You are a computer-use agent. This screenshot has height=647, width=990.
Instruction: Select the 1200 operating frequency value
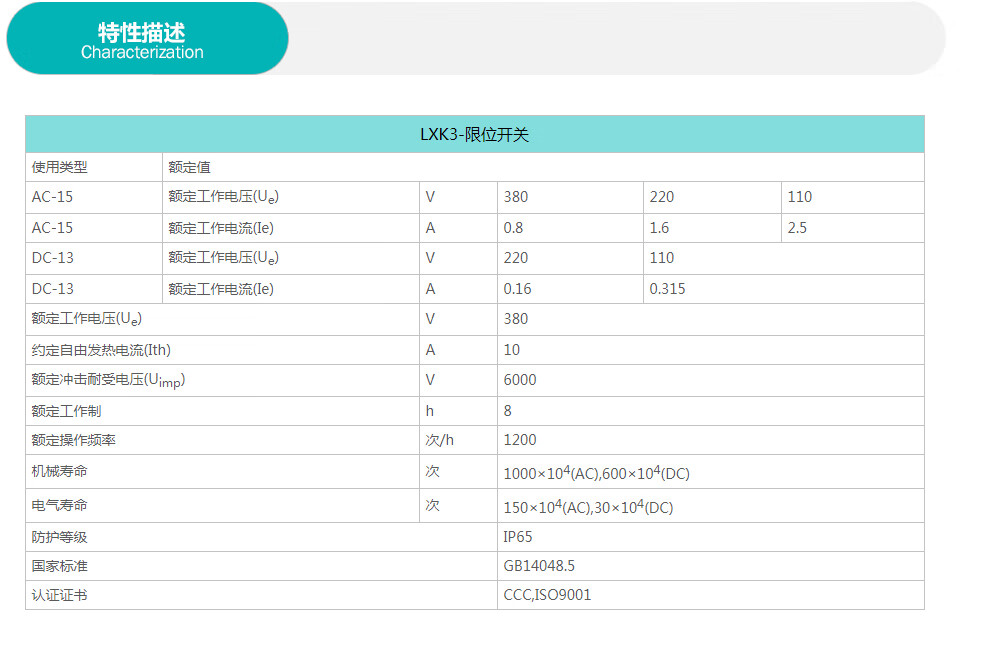[520, 440]
